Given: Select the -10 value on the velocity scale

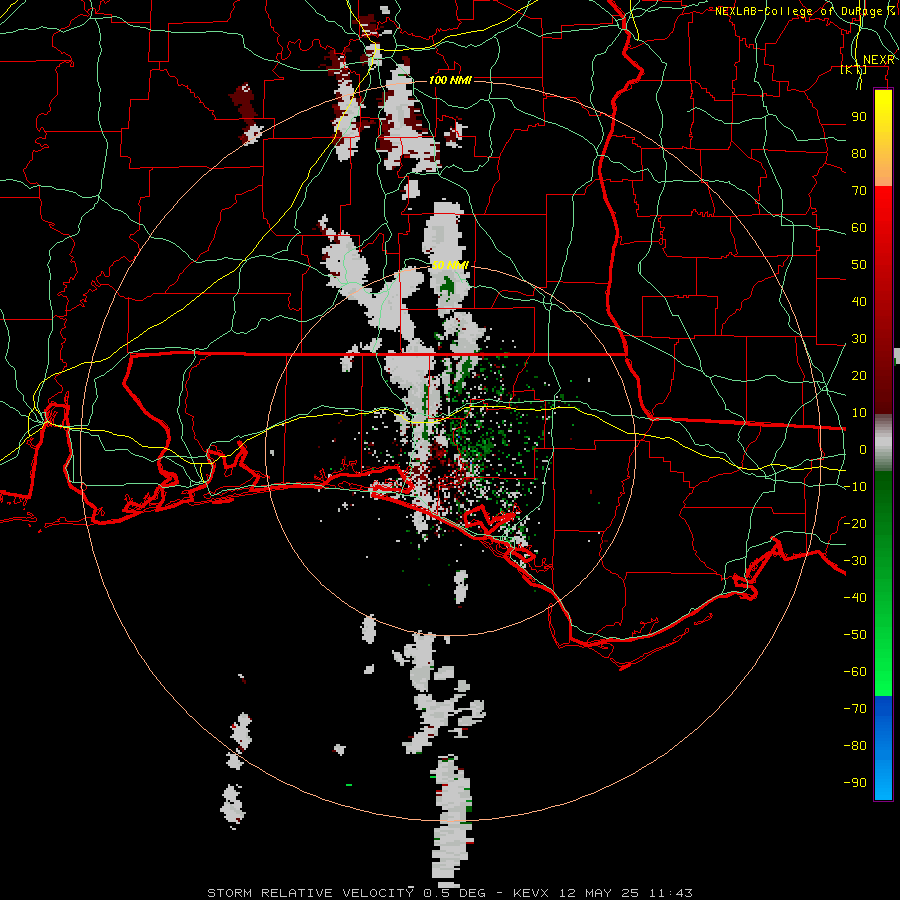Looking at the screenshot, I should coord(855,487).
